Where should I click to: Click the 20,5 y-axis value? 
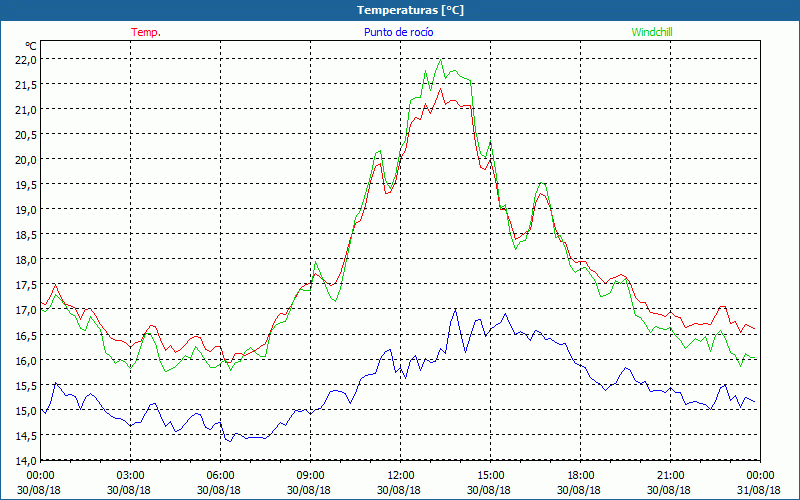click(26, 135)
